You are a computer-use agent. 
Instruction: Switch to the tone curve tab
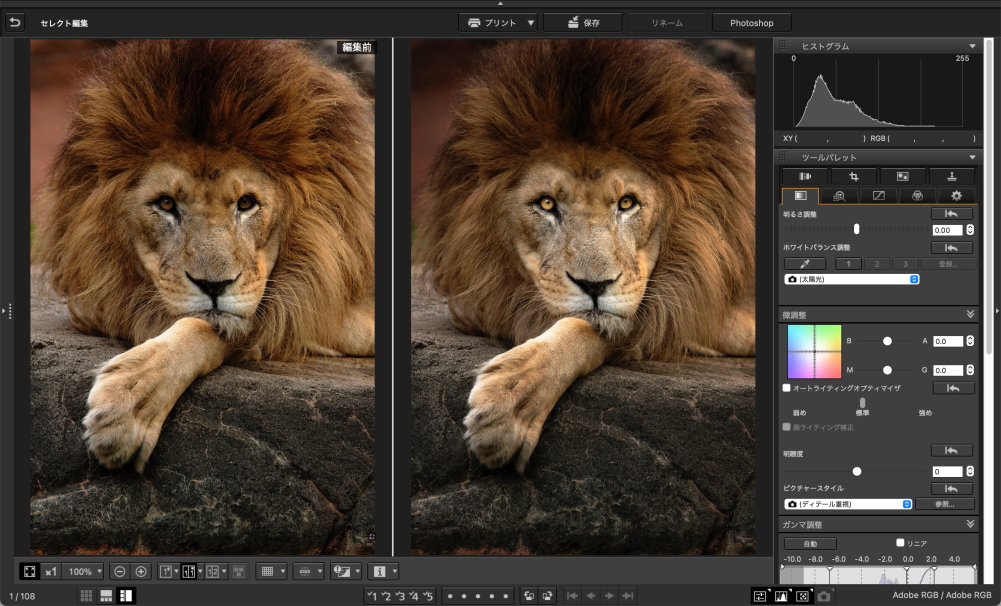tap(878, 196)
